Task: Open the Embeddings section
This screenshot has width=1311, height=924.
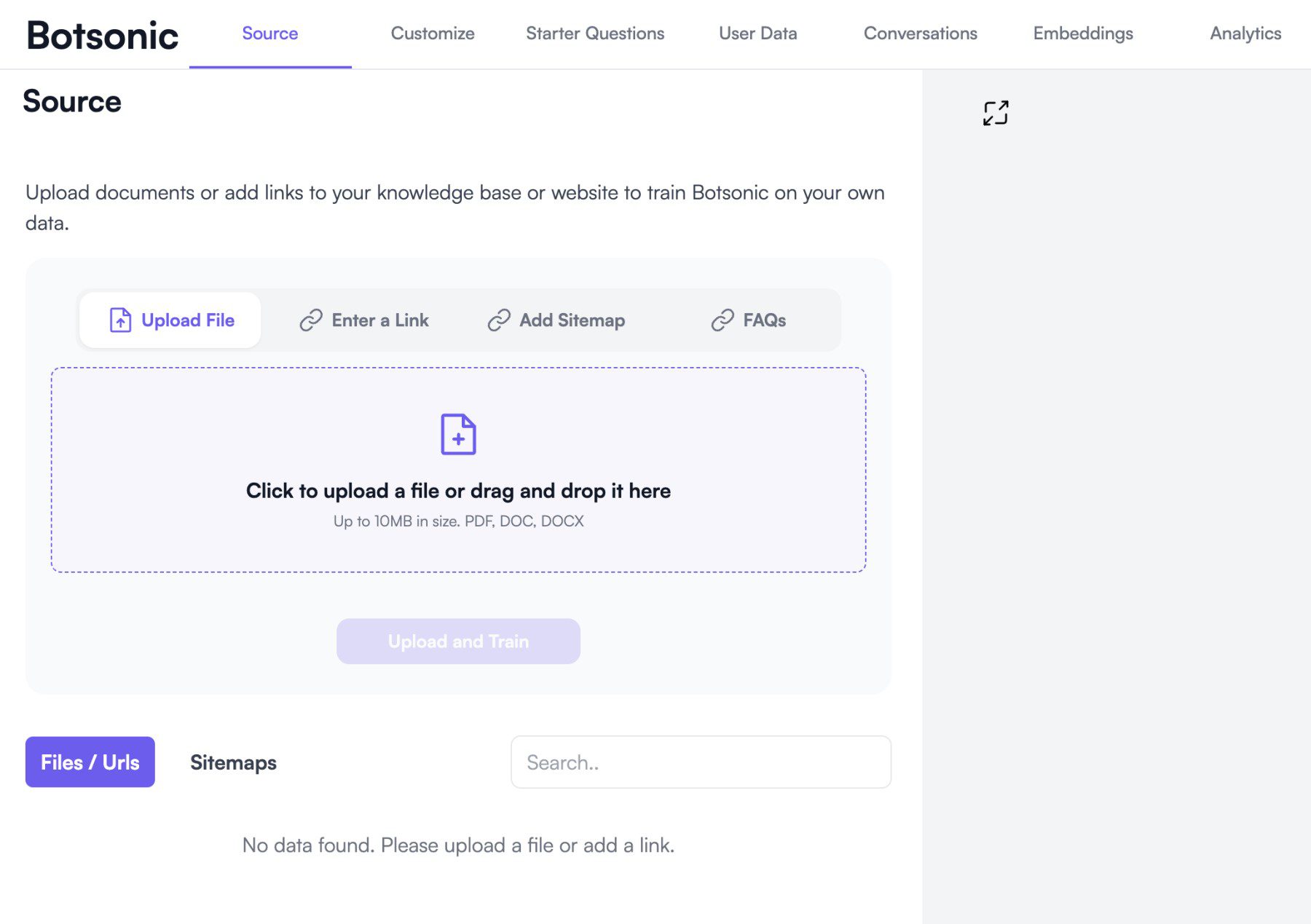Action: coord(1082,33)
